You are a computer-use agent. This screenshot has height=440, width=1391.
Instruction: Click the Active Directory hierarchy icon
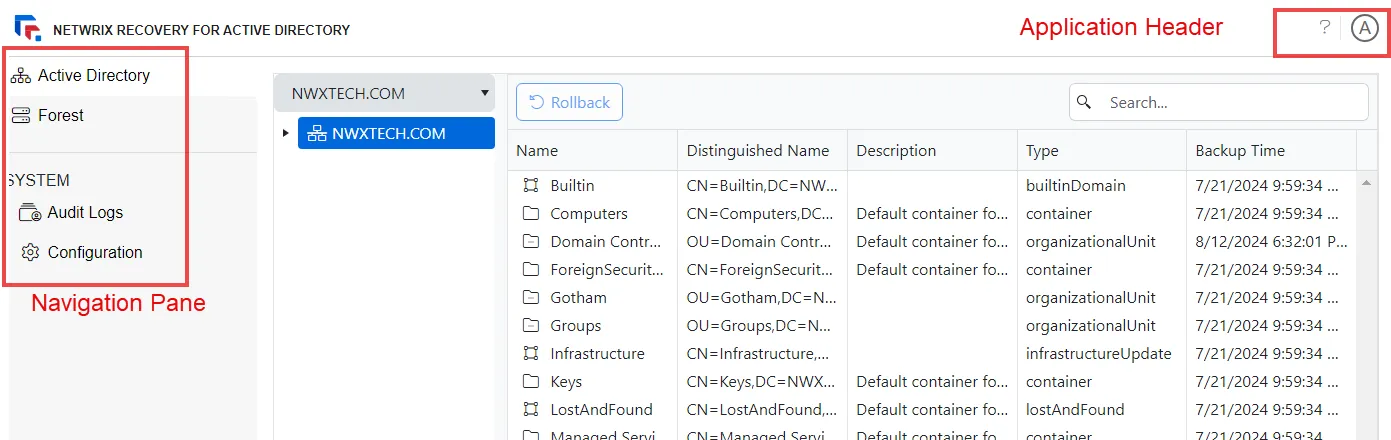21,76
